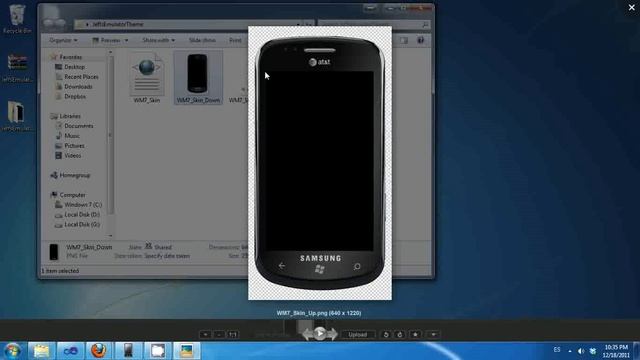640x360 pixels.
Task: Click the navigation pane vertical scrollbar
Action: [x=110, y=144]
